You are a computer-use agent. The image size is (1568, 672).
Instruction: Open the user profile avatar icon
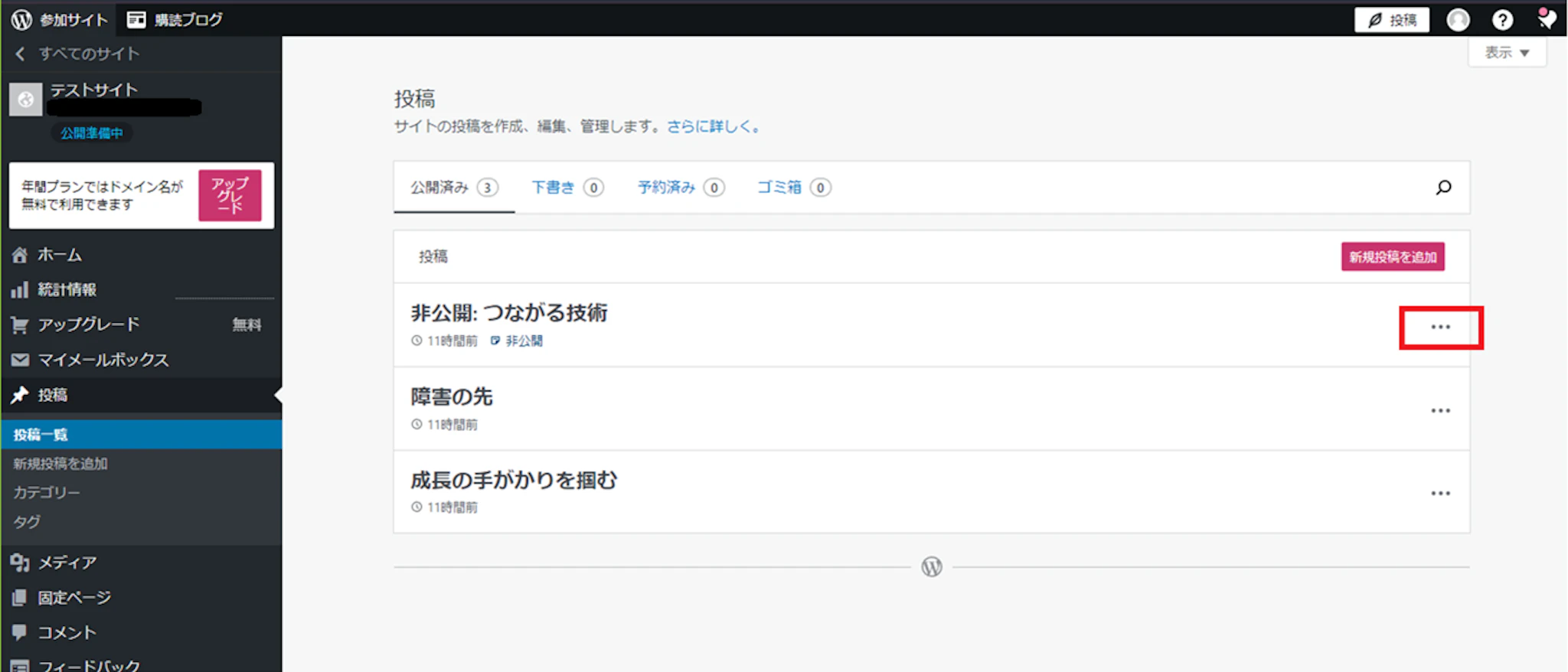click(1458, 20)
